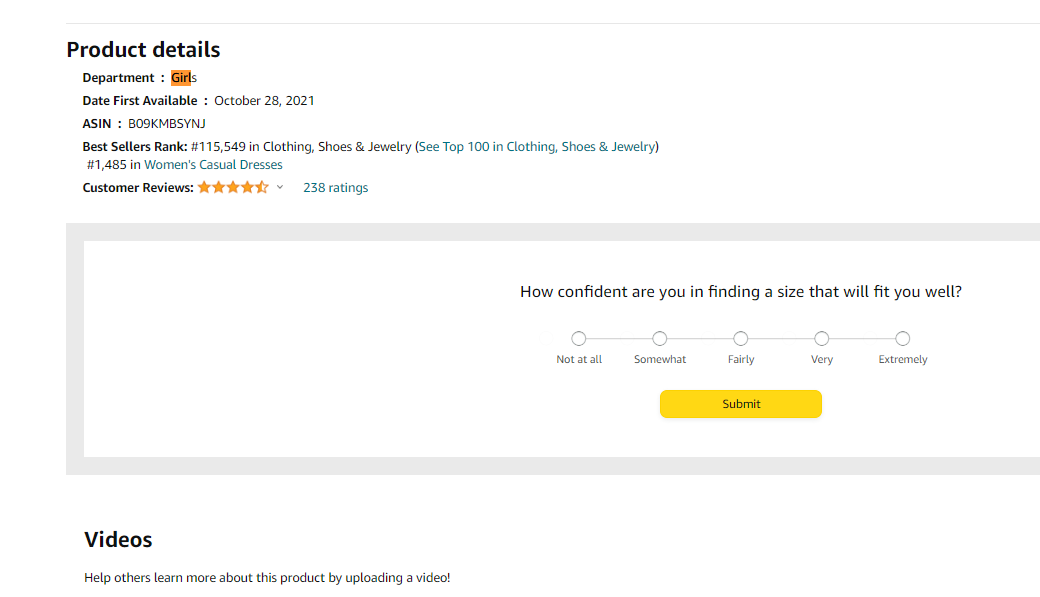Click the upload a video help text
1040x597 pixels.
[267, 578]
